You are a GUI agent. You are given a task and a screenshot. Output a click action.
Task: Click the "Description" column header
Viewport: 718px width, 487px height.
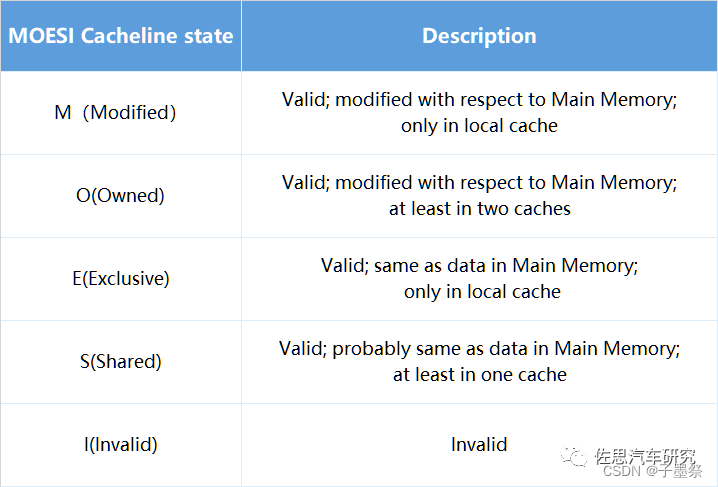coord(479,36)
